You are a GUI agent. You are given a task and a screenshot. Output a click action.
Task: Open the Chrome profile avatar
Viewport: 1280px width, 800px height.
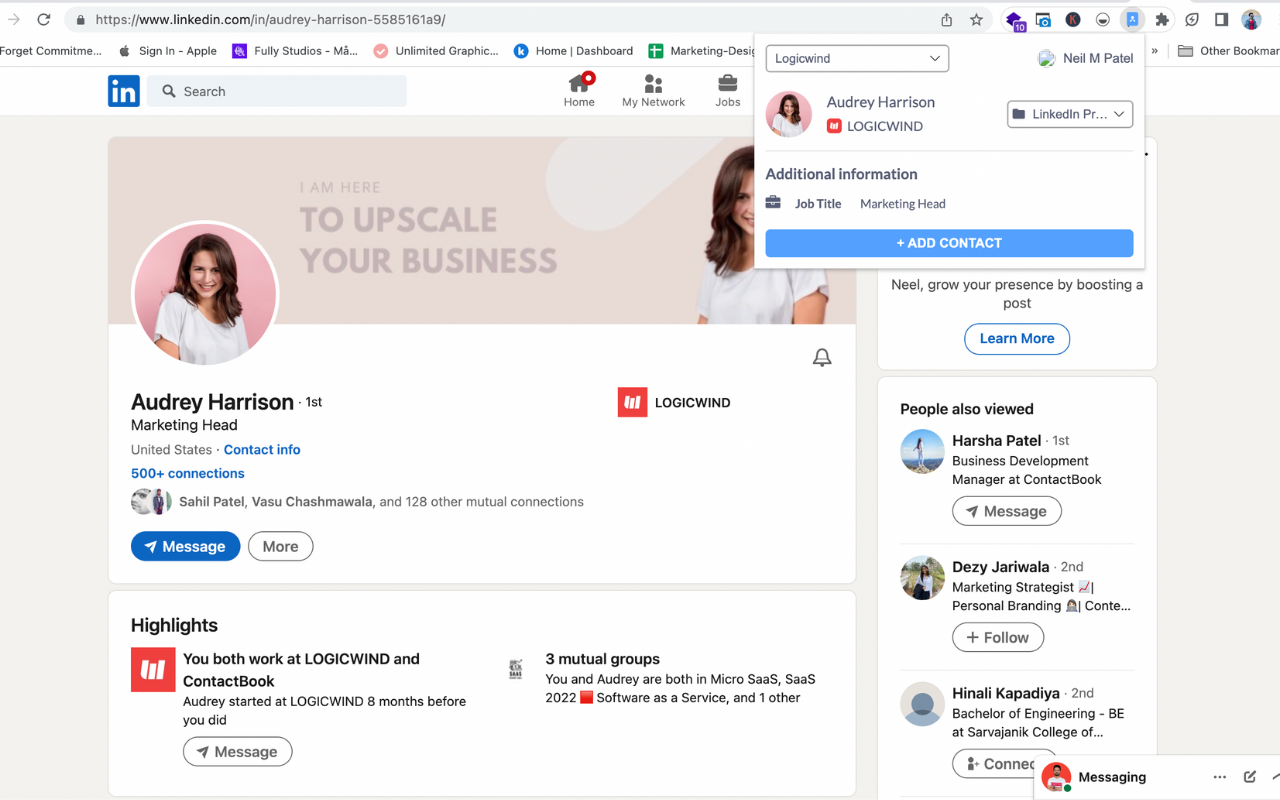(1251, 19)
